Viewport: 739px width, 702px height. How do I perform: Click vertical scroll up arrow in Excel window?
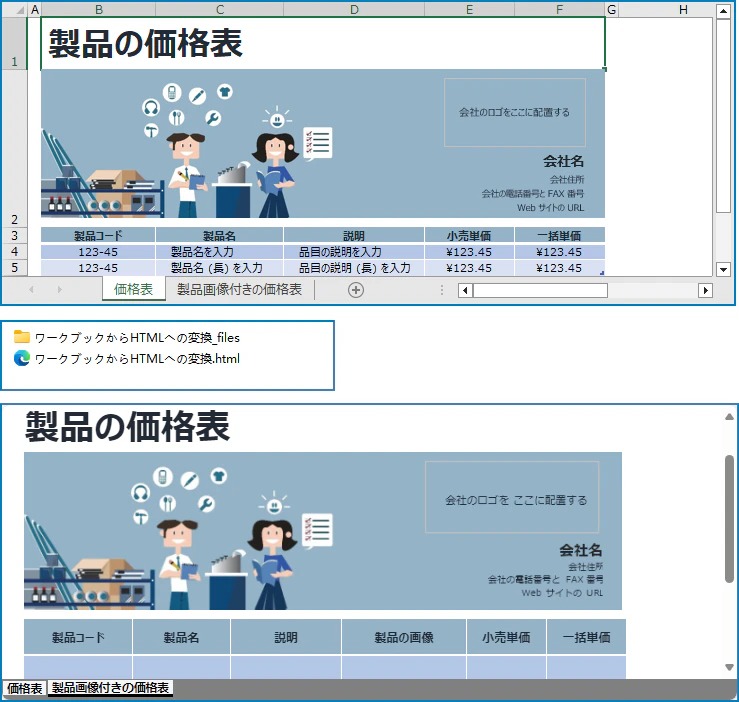coord(723,11)
